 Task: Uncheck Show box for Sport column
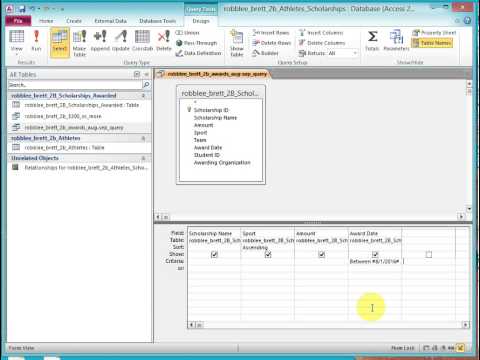(x=268, y=255)
